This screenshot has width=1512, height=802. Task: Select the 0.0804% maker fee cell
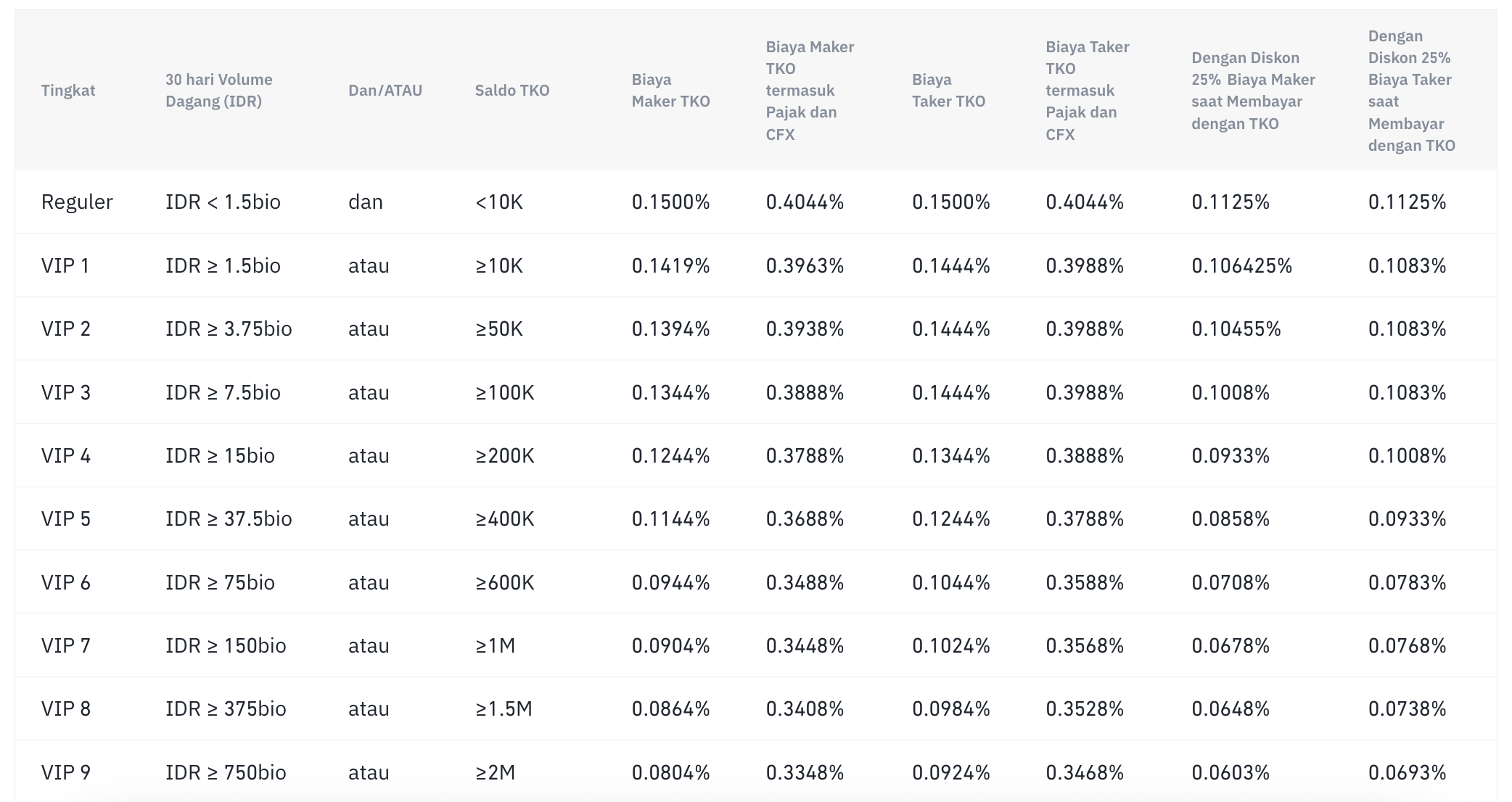click(x=670, y=772)
